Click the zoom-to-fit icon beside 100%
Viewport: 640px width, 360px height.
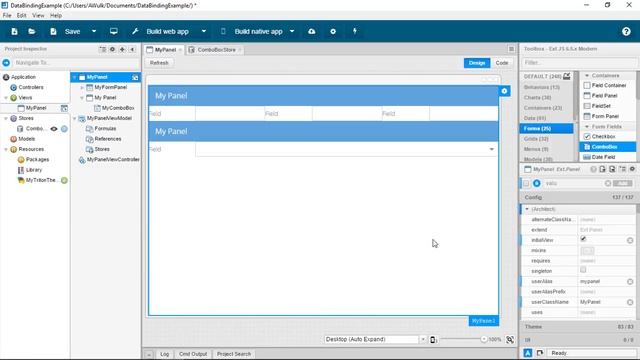pyautogui.click(x=510, y=339)
